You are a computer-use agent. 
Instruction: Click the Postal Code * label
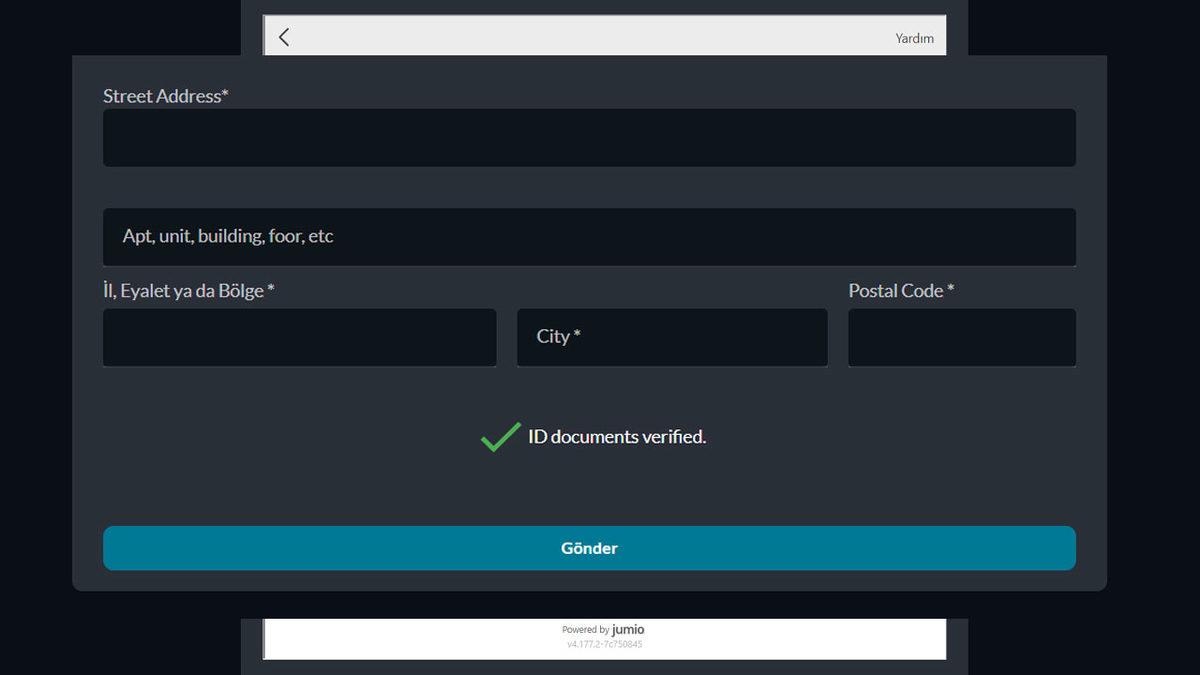tap(901, 291)
